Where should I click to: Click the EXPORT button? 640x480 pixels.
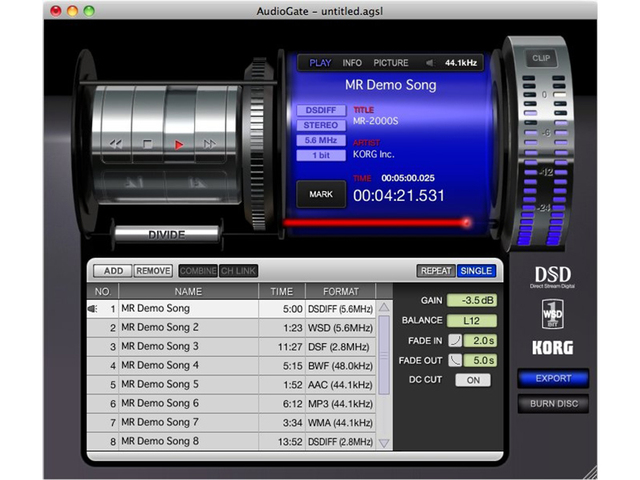553,379
